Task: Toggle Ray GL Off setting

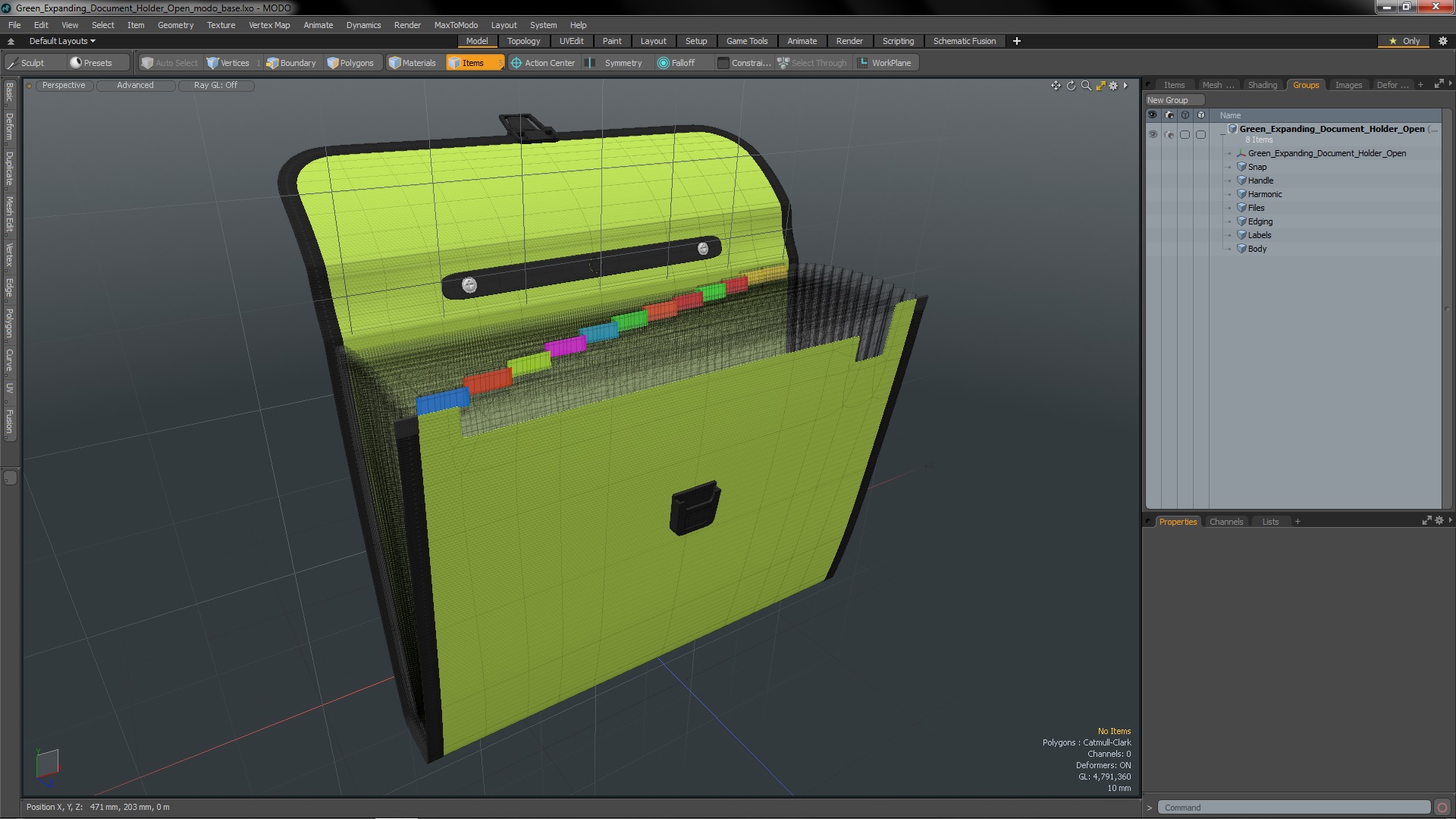Action: point(215,85)
